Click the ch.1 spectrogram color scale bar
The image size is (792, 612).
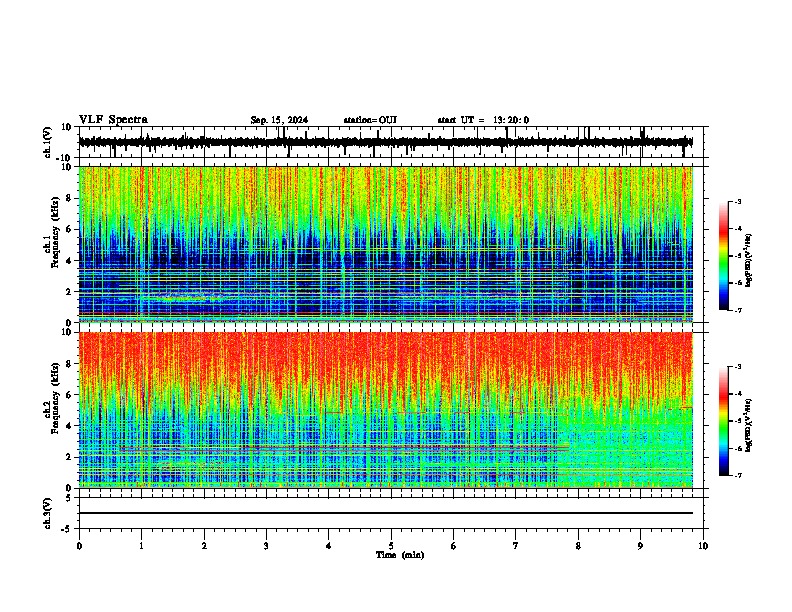click(x=724, y=256)
